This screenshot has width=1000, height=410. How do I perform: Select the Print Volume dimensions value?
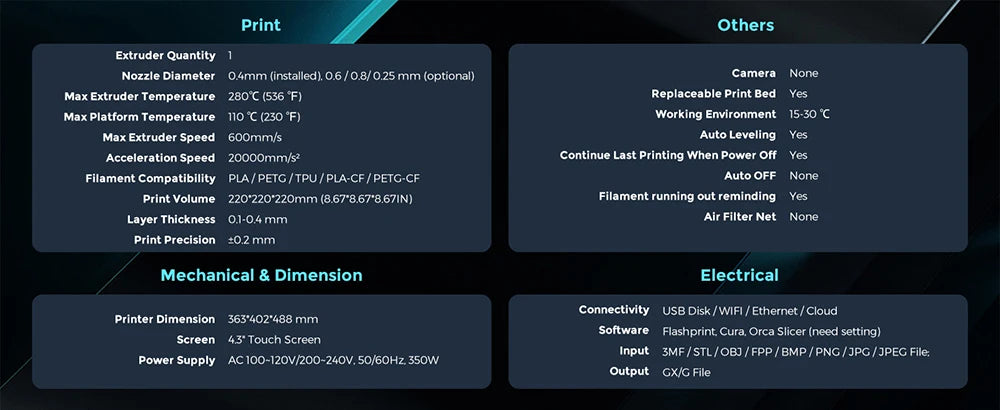pos(320,199)
